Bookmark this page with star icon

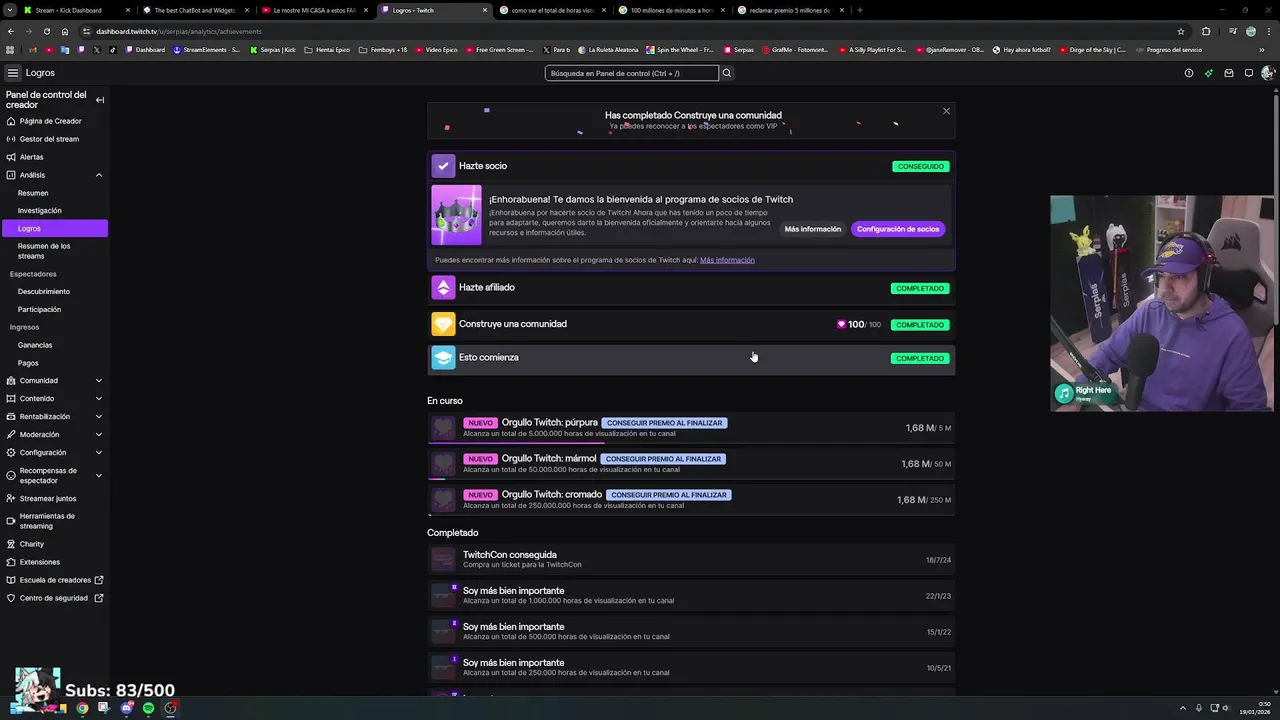point(1181,31)
